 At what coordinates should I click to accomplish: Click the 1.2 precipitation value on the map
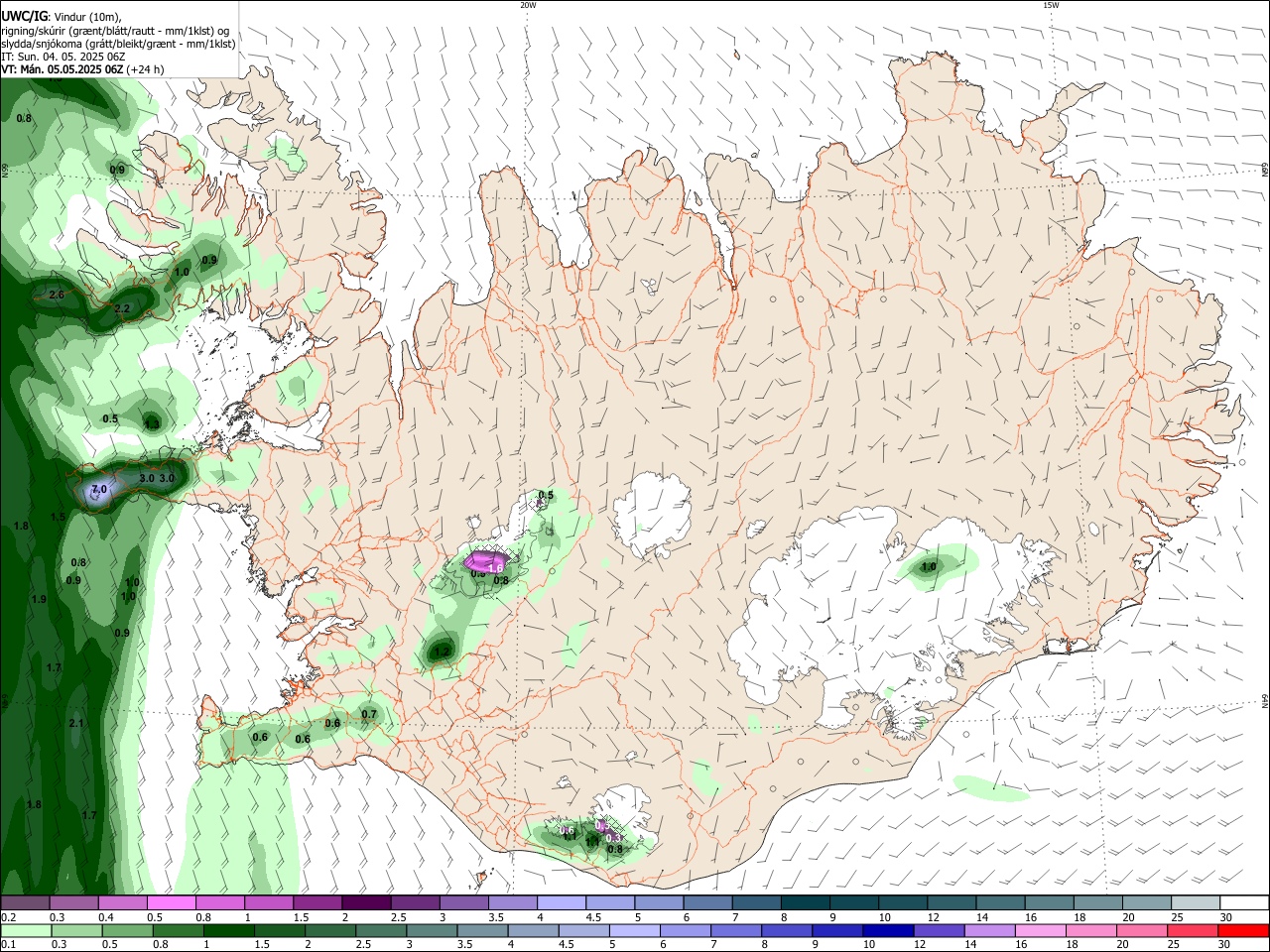[443, 652]
